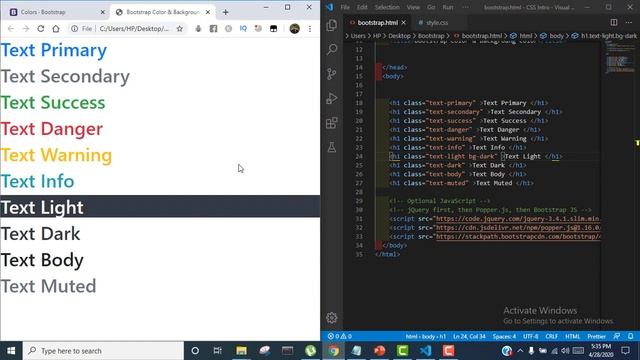Open the Selection menu in VS Code
The height and width of the screenshot is (360, 640).
(x=387, y=7)
